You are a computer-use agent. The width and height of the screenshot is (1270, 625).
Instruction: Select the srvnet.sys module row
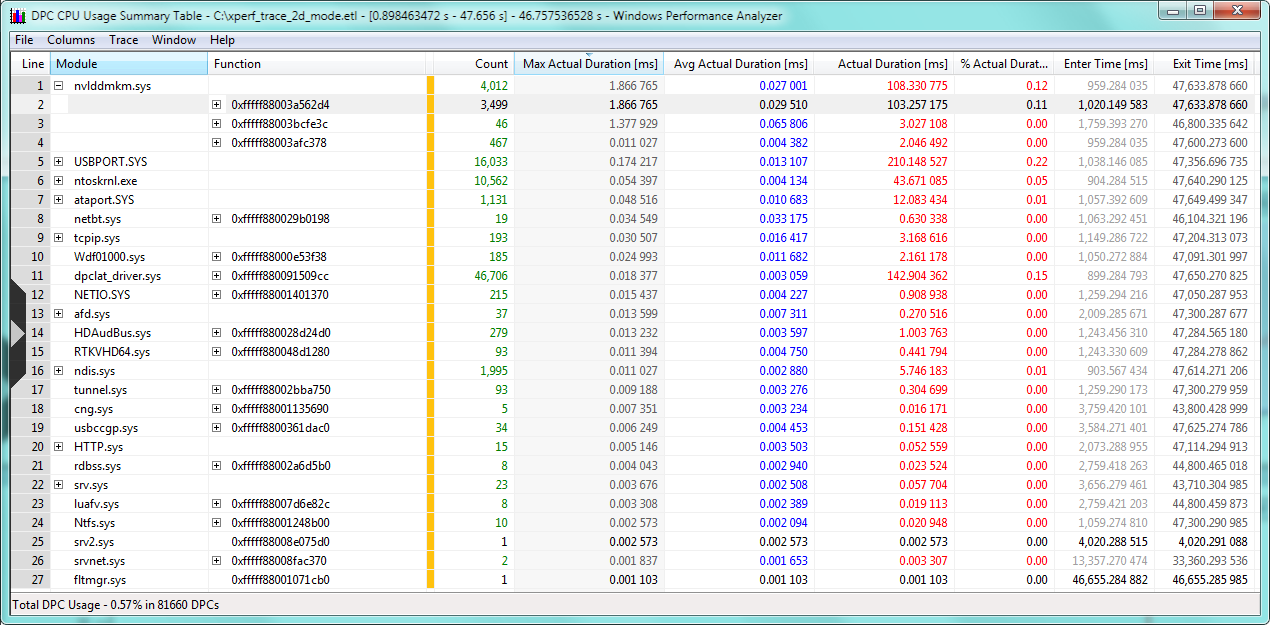tap(634, 561)
